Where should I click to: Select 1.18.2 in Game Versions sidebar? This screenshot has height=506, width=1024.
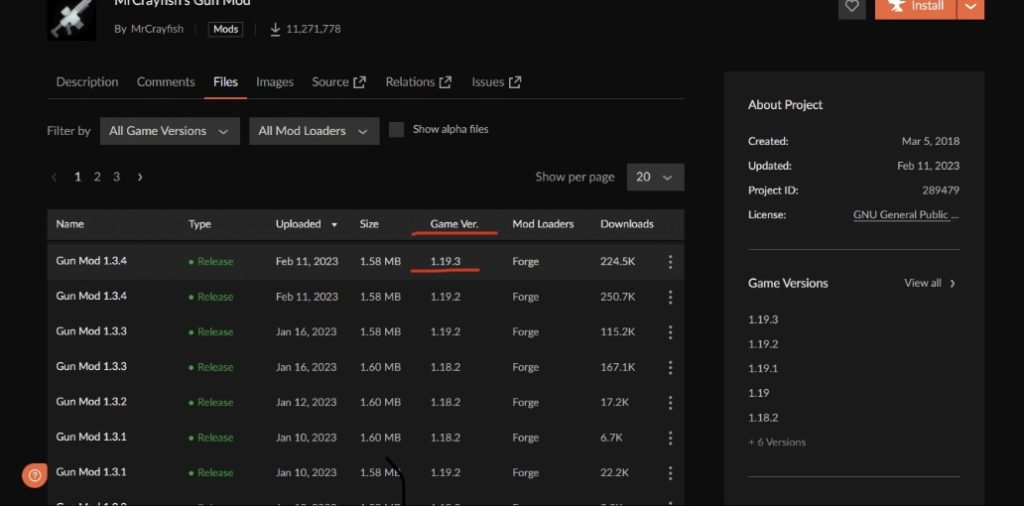tap(763, 417)
